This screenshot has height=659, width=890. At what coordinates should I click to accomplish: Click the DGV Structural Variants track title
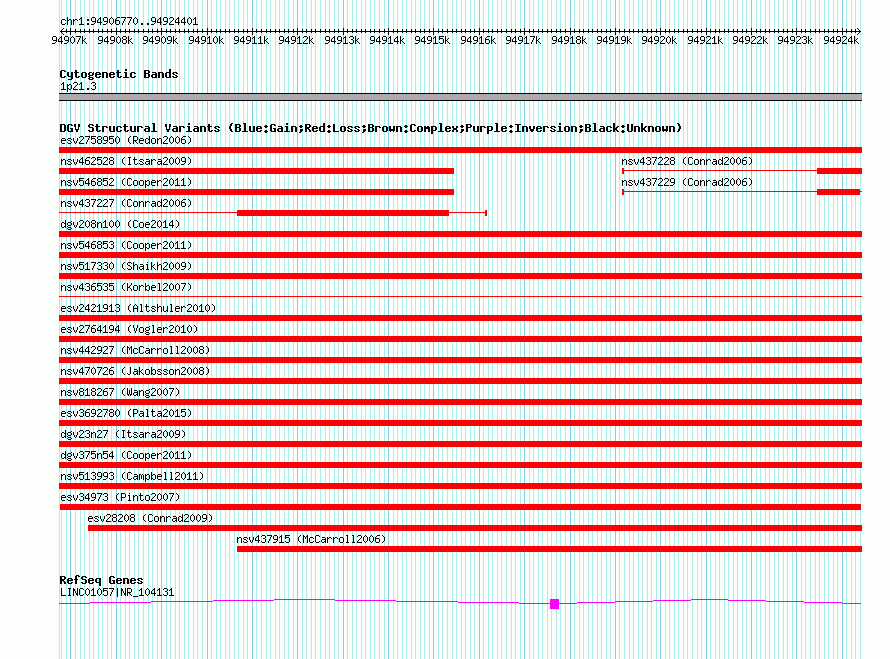tap(371, 128)
